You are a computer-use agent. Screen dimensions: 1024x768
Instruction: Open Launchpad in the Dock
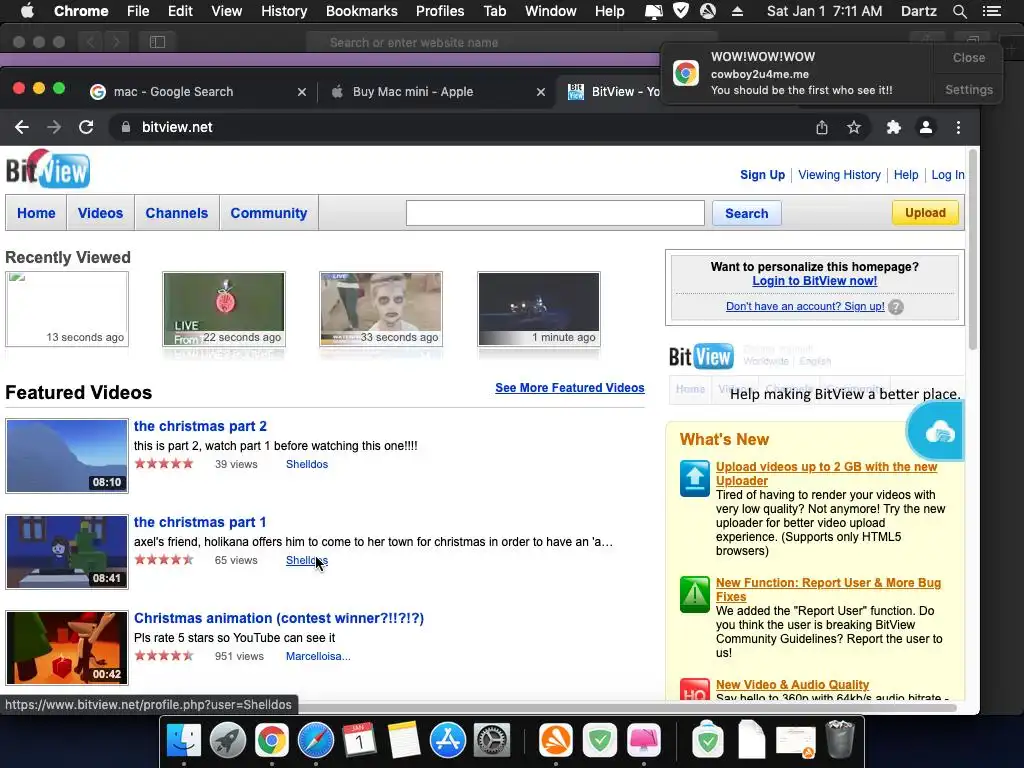(227, 741)
